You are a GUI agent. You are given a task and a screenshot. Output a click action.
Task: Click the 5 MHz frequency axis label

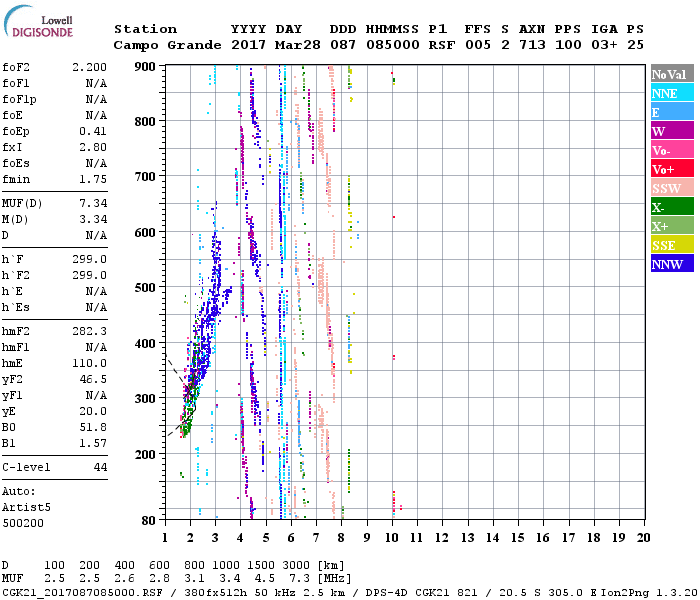266,538
